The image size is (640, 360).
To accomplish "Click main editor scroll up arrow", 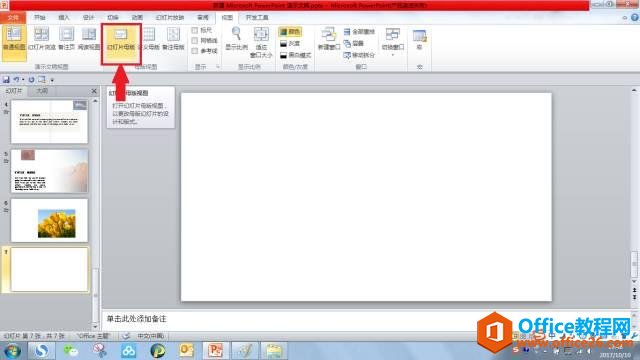I will click(634, 90).
